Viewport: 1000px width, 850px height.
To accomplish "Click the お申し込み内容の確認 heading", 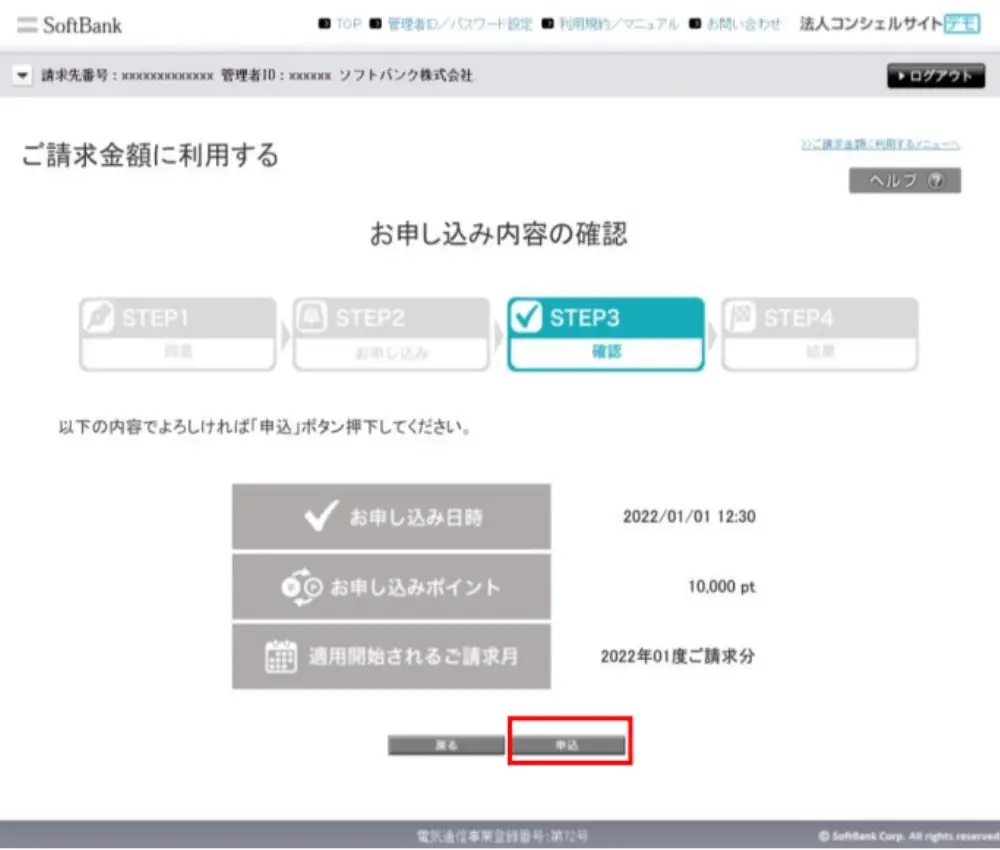I will [x=498, y=234].
